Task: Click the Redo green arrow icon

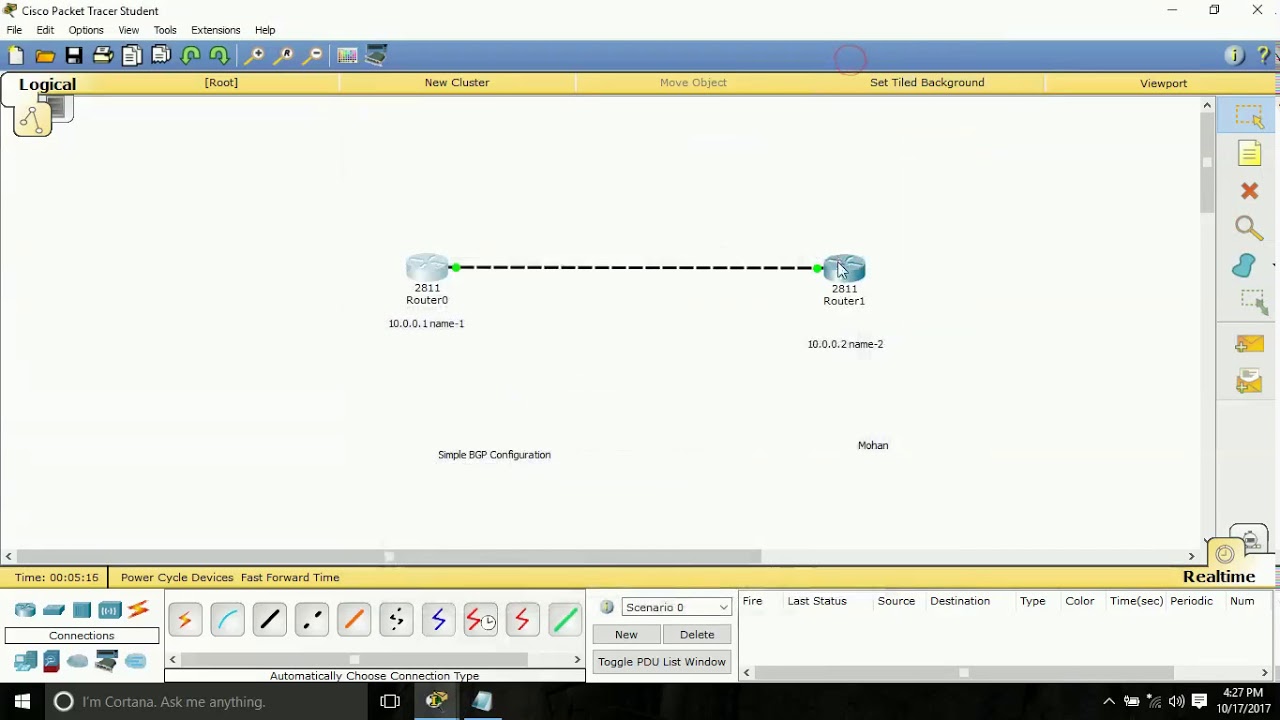Action: click(x=219, y=56)
